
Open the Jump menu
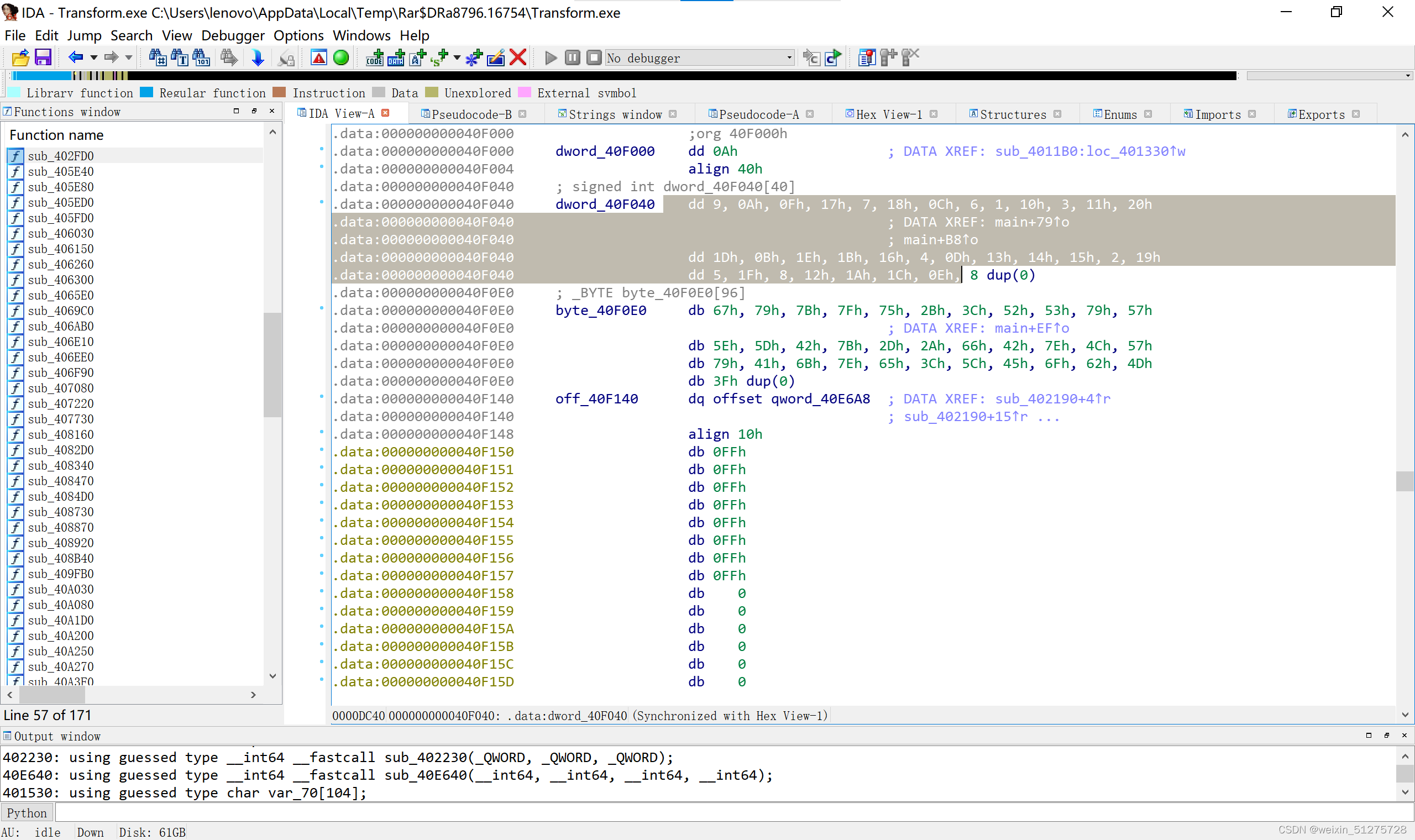[x=85, y=36]
